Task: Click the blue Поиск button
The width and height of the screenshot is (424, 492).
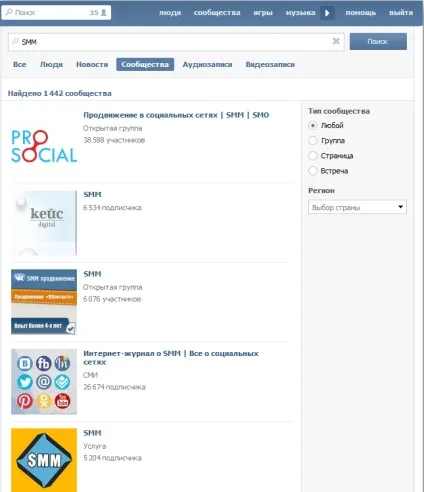Action: pyautogui.click(x=378, y=41)
